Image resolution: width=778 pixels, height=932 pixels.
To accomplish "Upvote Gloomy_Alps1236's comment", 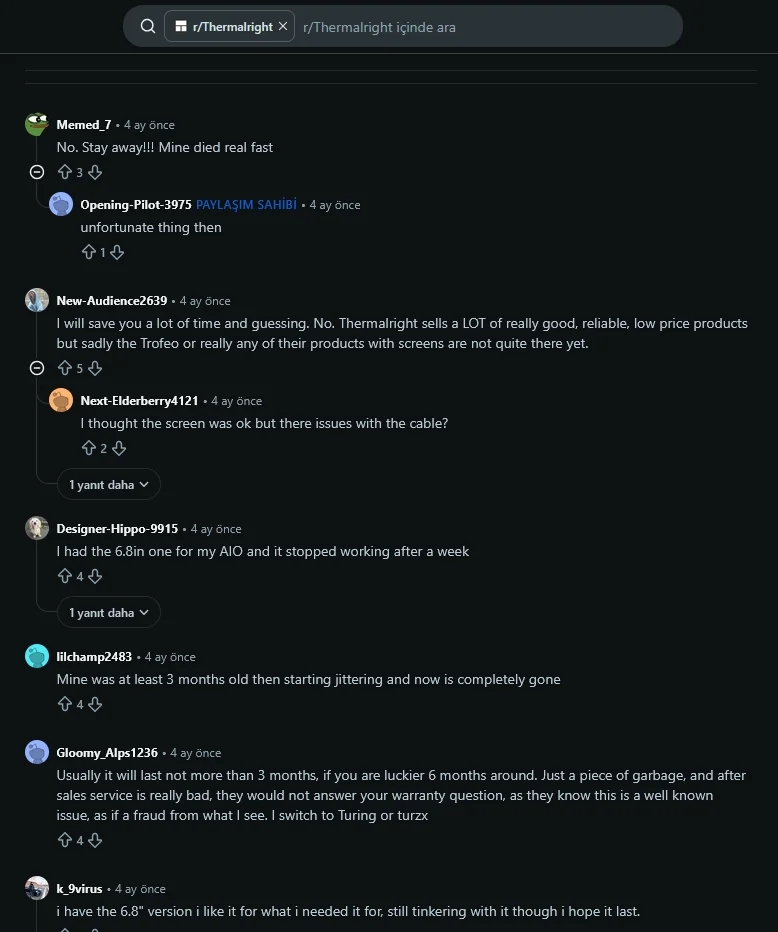I will pos(65,840).
